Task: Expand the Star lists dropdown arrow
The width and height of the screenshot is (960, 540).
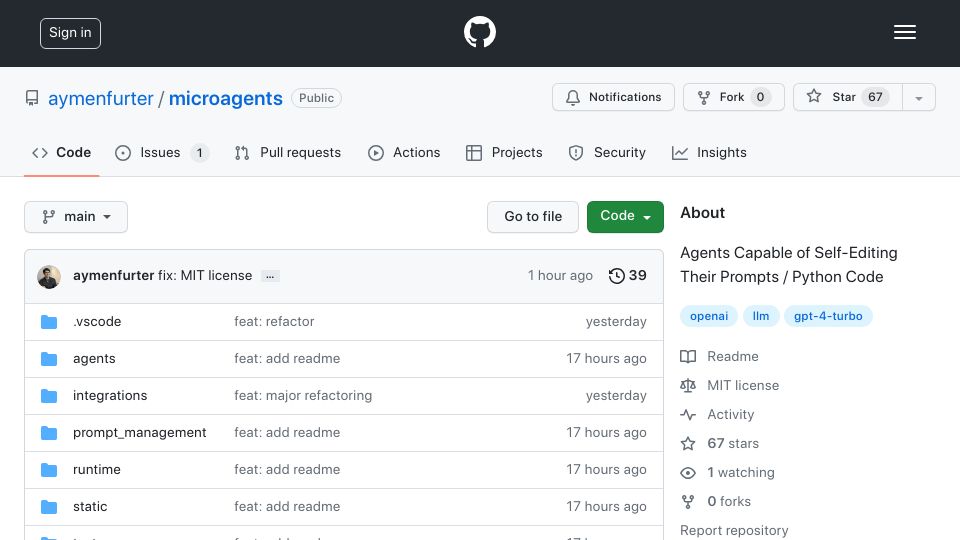Action: pyautogui.click(x=918, y=97)
